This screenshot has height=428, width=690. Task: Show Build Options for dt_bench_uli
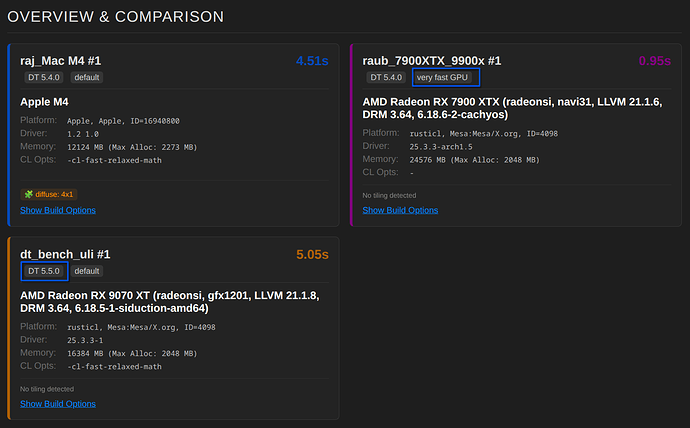tap(58, 403)
